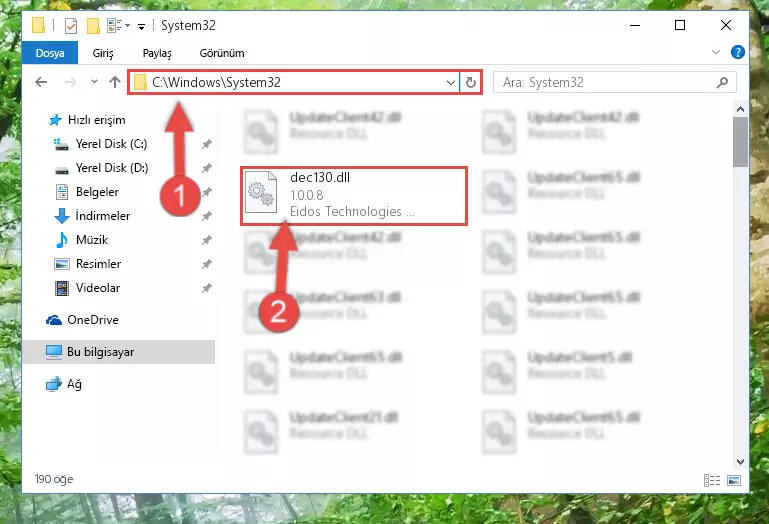769x524 pixels.
Task: Click the dec130.dll gear file icon
Action: point(261,192)
